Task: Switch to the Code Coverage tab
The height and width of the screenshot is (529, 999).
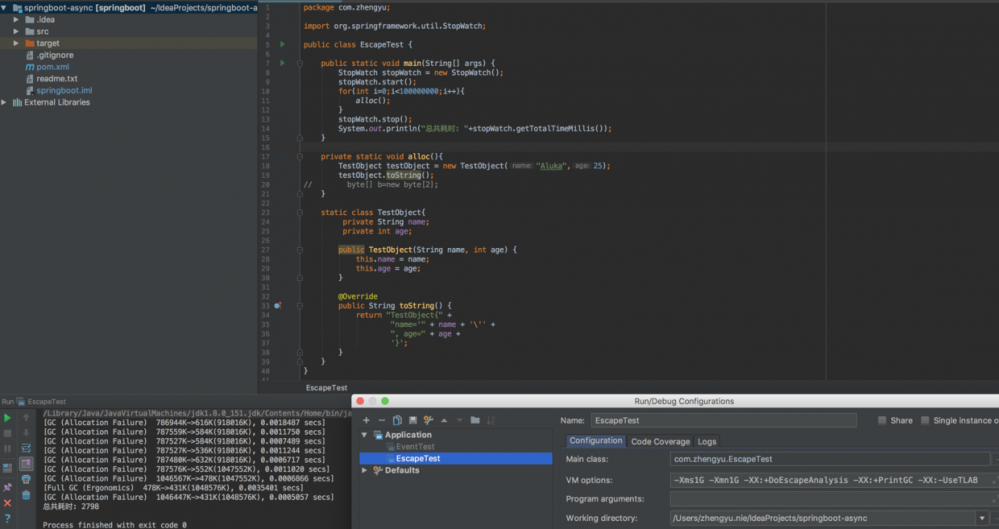Action: [x=660, y=441]
